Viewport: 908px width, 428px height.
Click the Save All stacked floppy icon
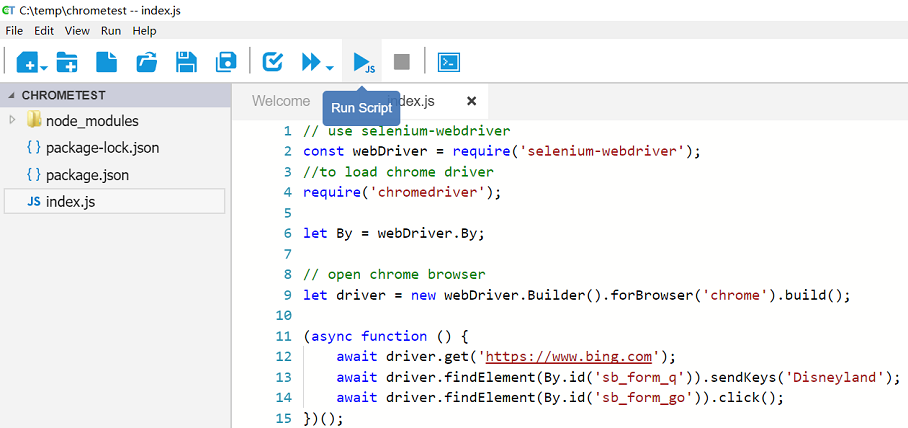tap(227, 62)
